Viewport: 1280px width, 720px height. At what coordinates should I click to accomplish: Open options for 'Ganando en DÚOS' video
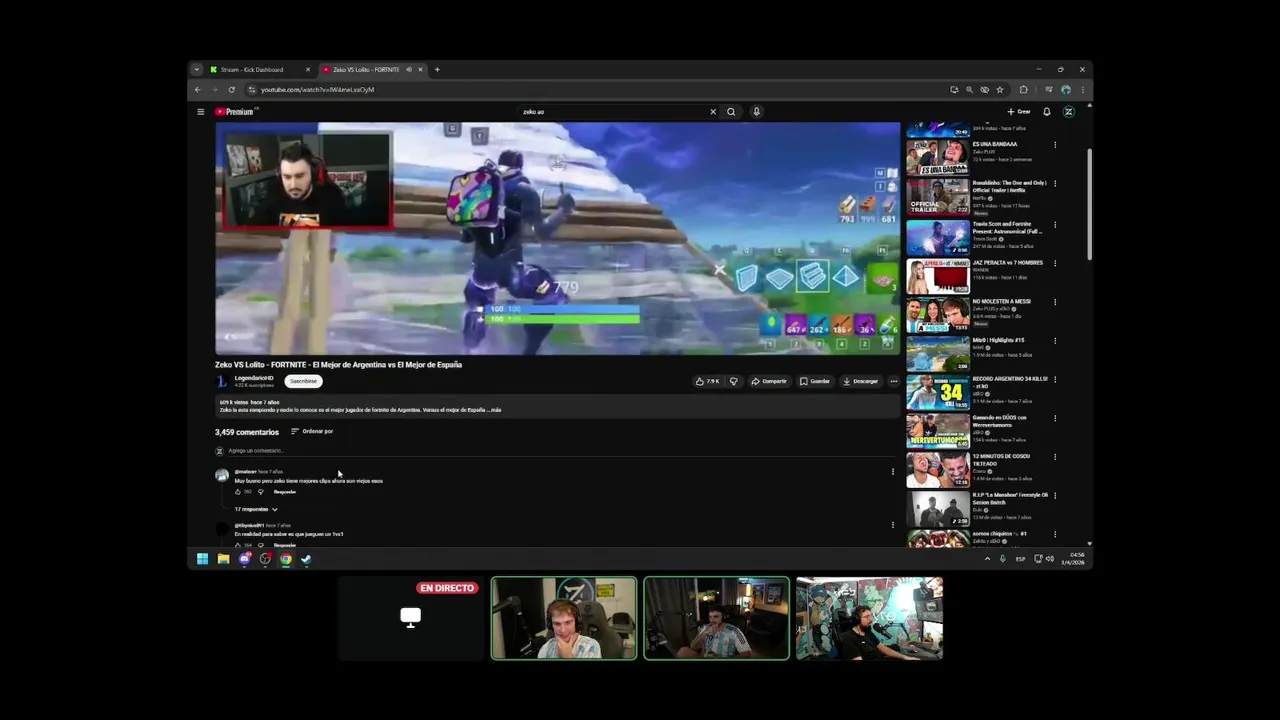[x=1055, y=418]
